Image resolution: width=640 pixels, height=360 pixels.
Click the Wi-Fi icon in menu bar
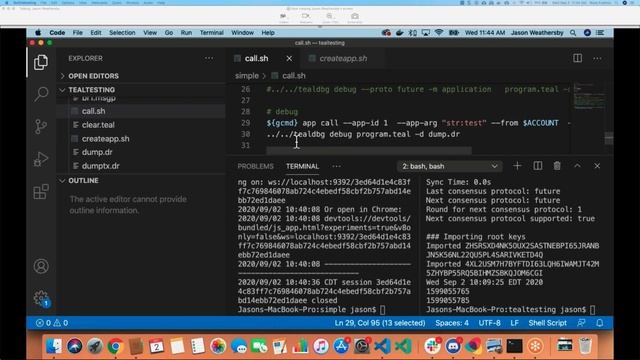pyautogui.click(x=439, y=33)
